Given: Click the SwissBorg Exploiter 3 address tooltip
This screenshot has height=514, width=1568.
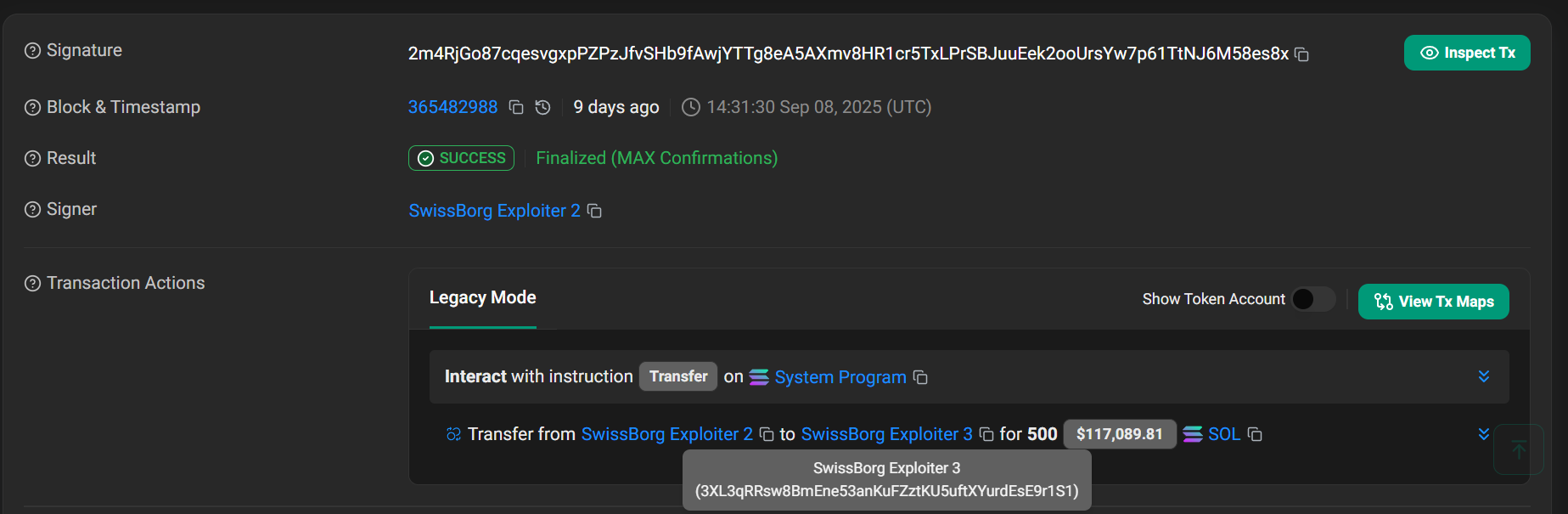Looking at the screenshot, I should (x=887, y=480).
